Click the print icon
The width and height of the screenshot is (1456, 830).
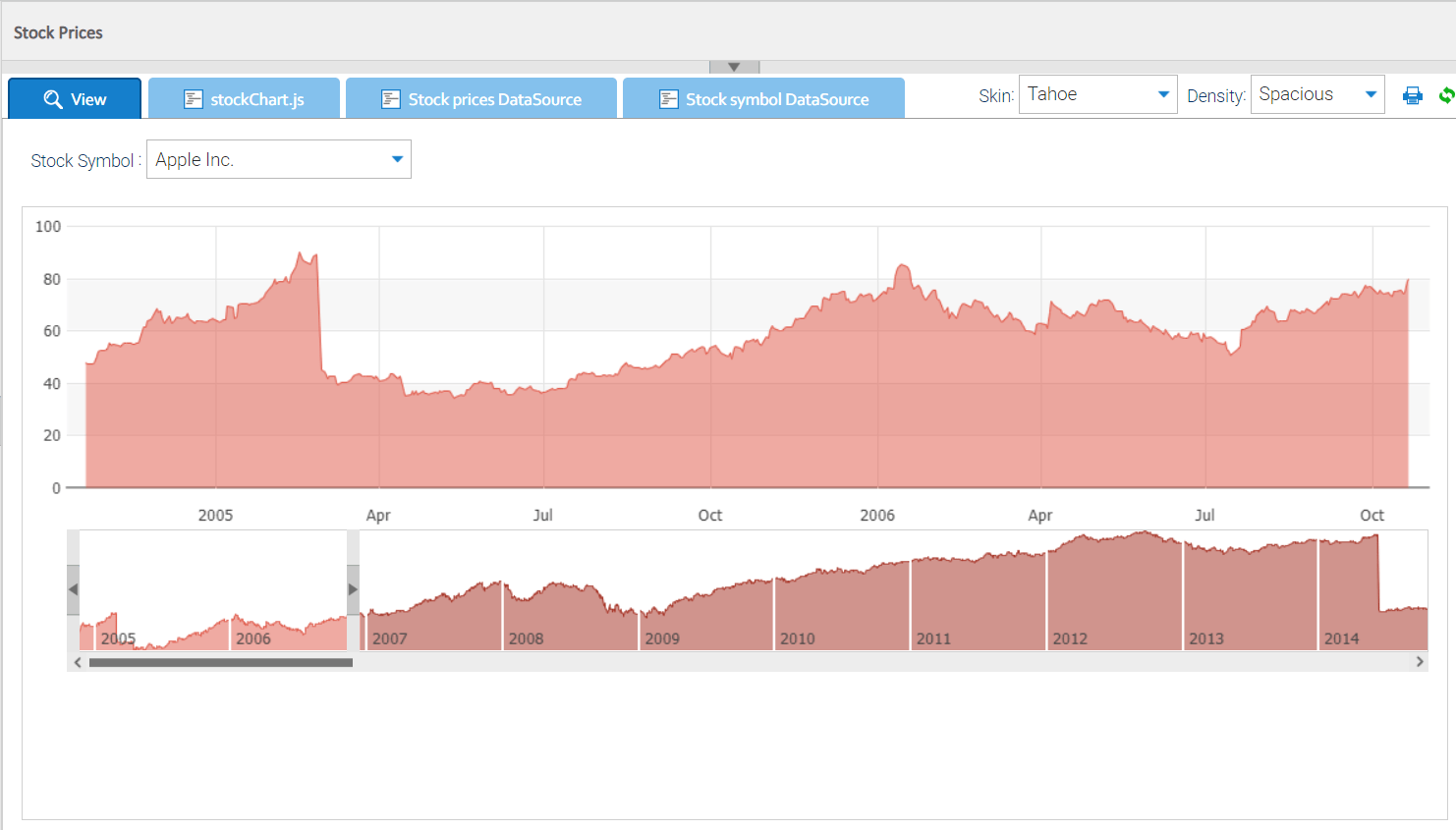click(x=1413, y=95)
